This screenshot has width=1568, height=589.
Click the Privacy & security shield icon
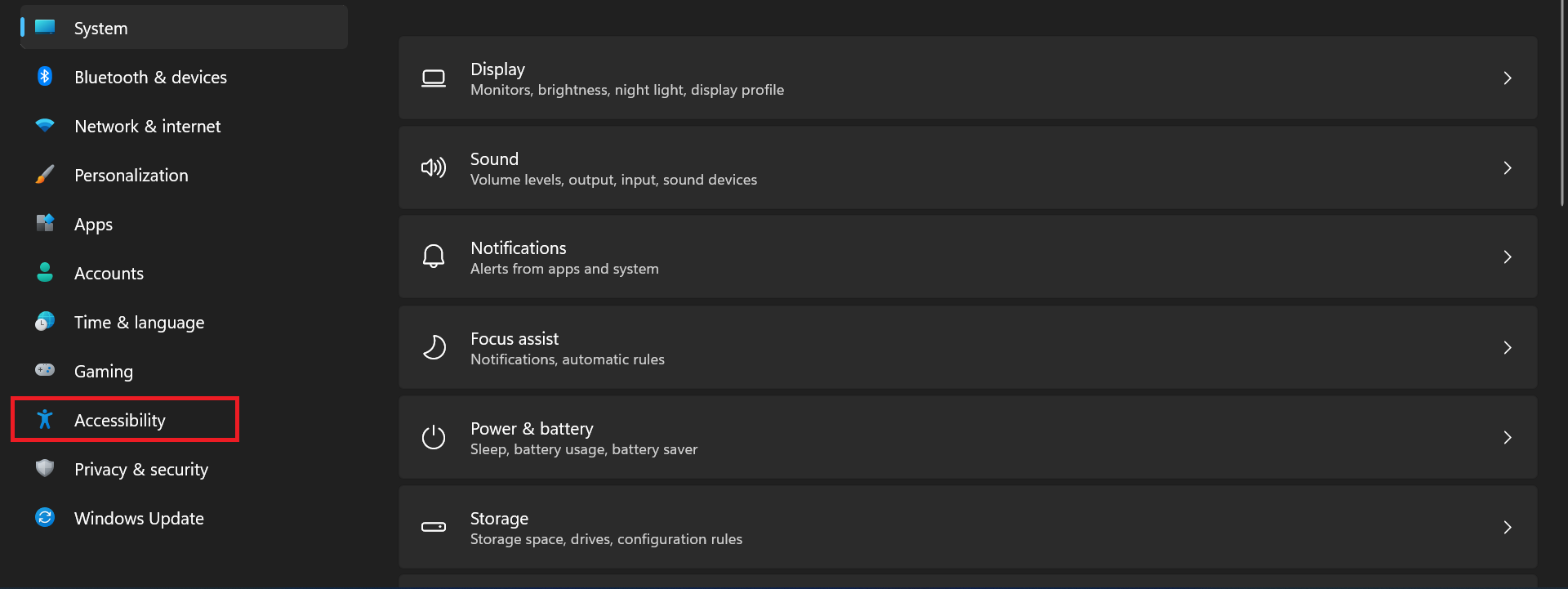pos(45,468)
